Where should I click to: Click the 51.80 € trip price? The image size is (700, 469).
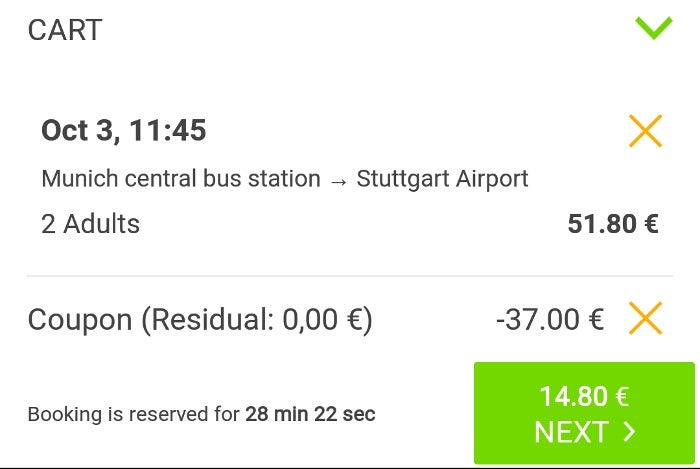[613, 223]
